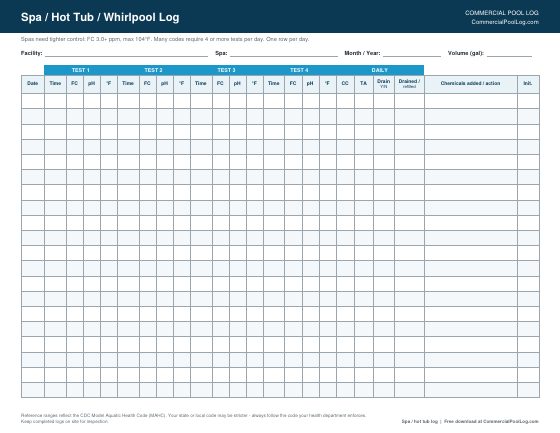This screenshot has width=560, height=433.
Task: Click the °F column header under TEST 2
Action: (x=182, y=84)
